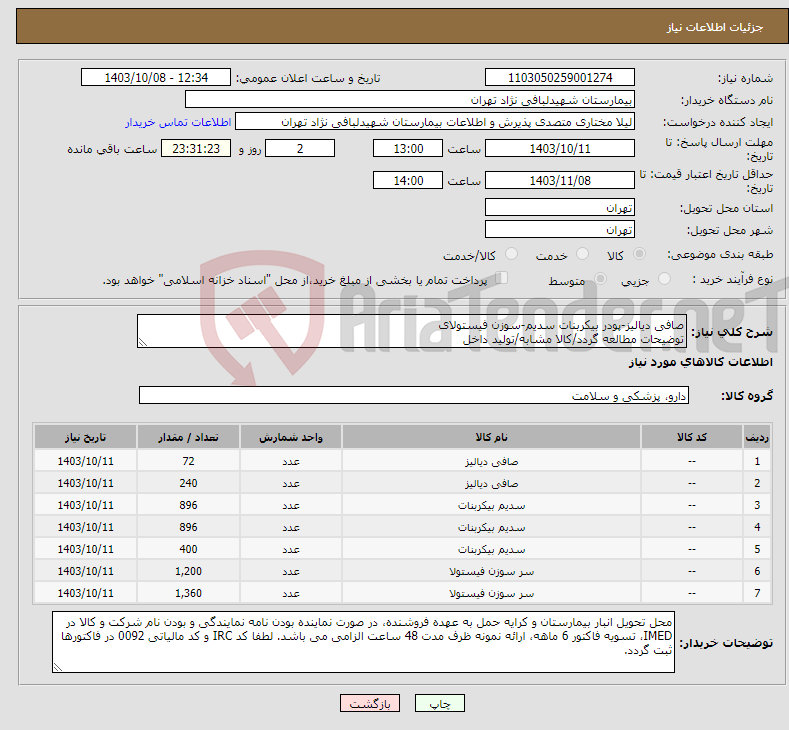
Task: Click quantity 1,360 in row 7
Action: 188,593
